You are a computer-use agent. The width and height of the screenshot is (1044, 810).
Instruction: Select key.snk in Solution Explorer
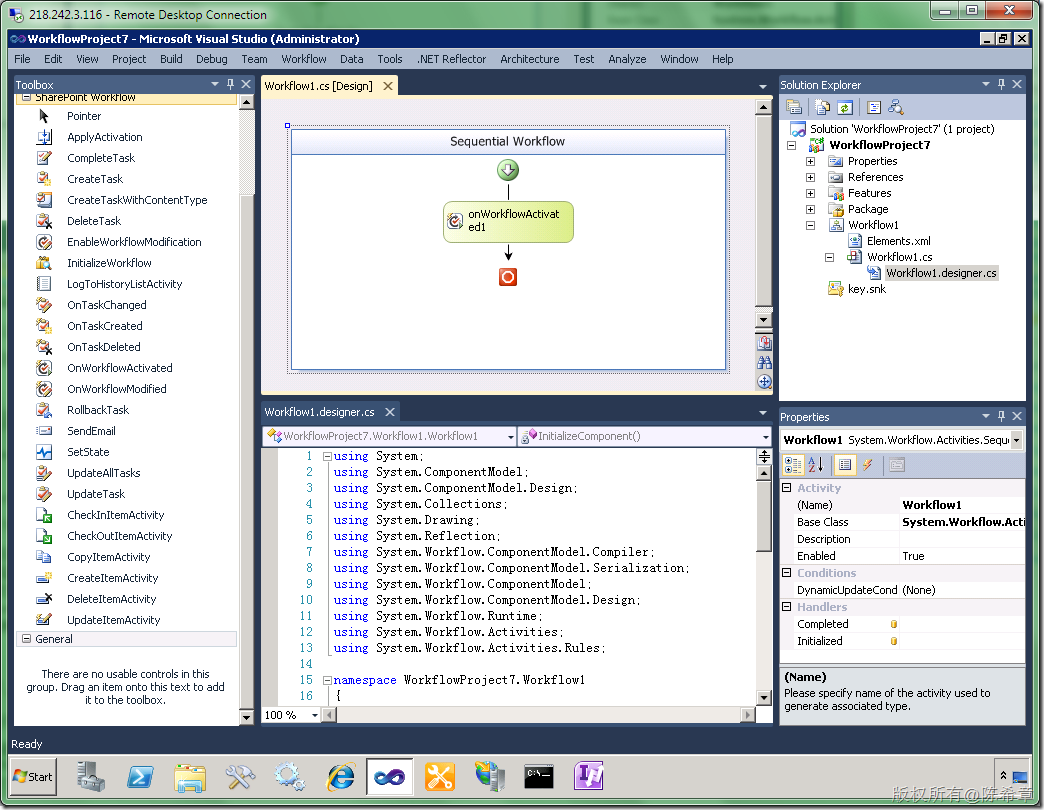point(866,289)
